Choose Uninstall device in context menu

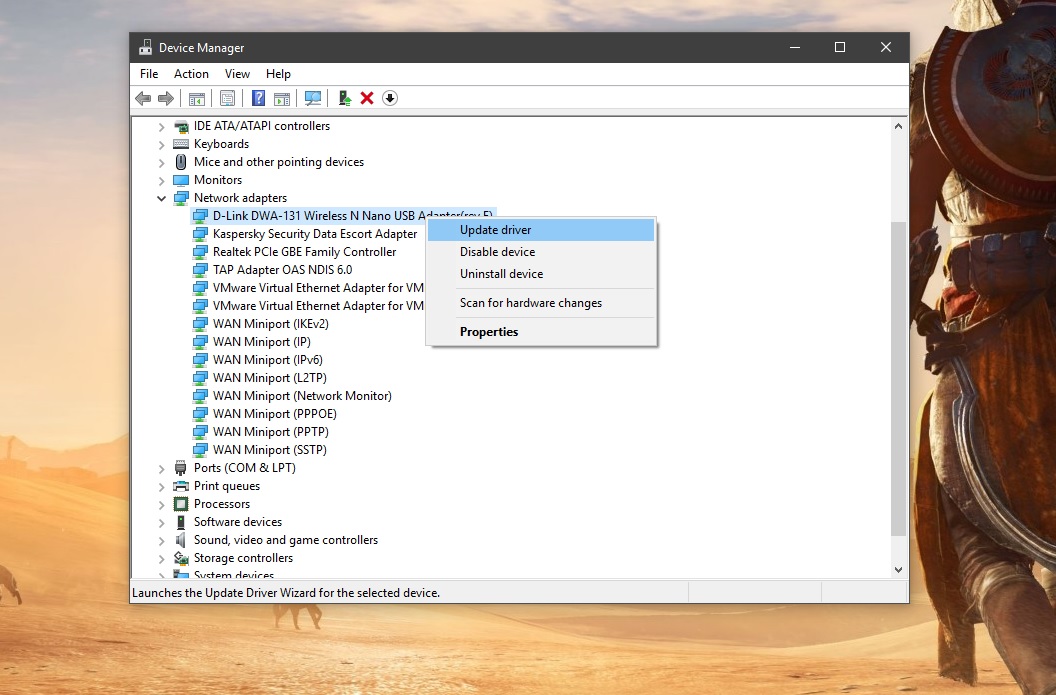(x=541, y=274)
